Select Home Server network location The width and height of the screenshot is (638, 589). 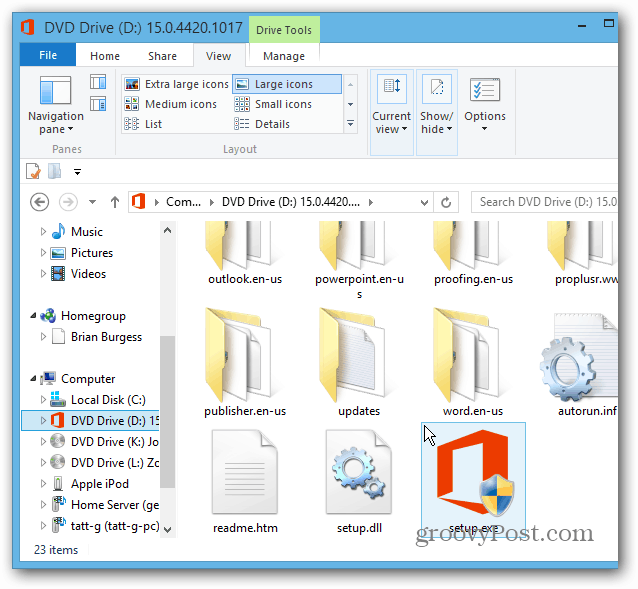105,505
